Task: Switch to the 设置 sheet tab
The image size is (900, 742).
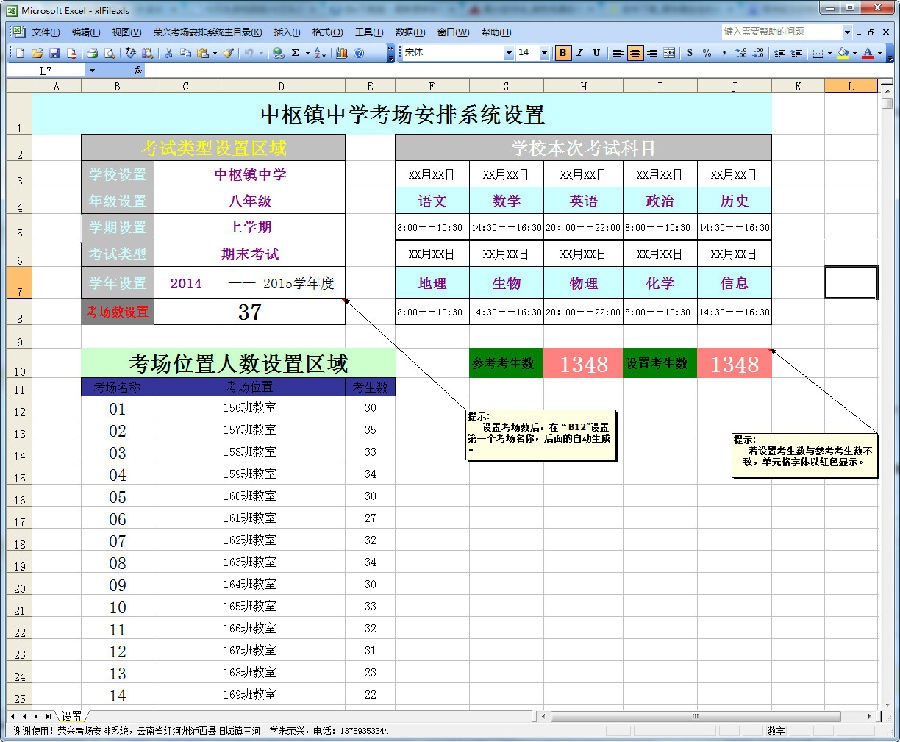Action: tap(72, 717)
